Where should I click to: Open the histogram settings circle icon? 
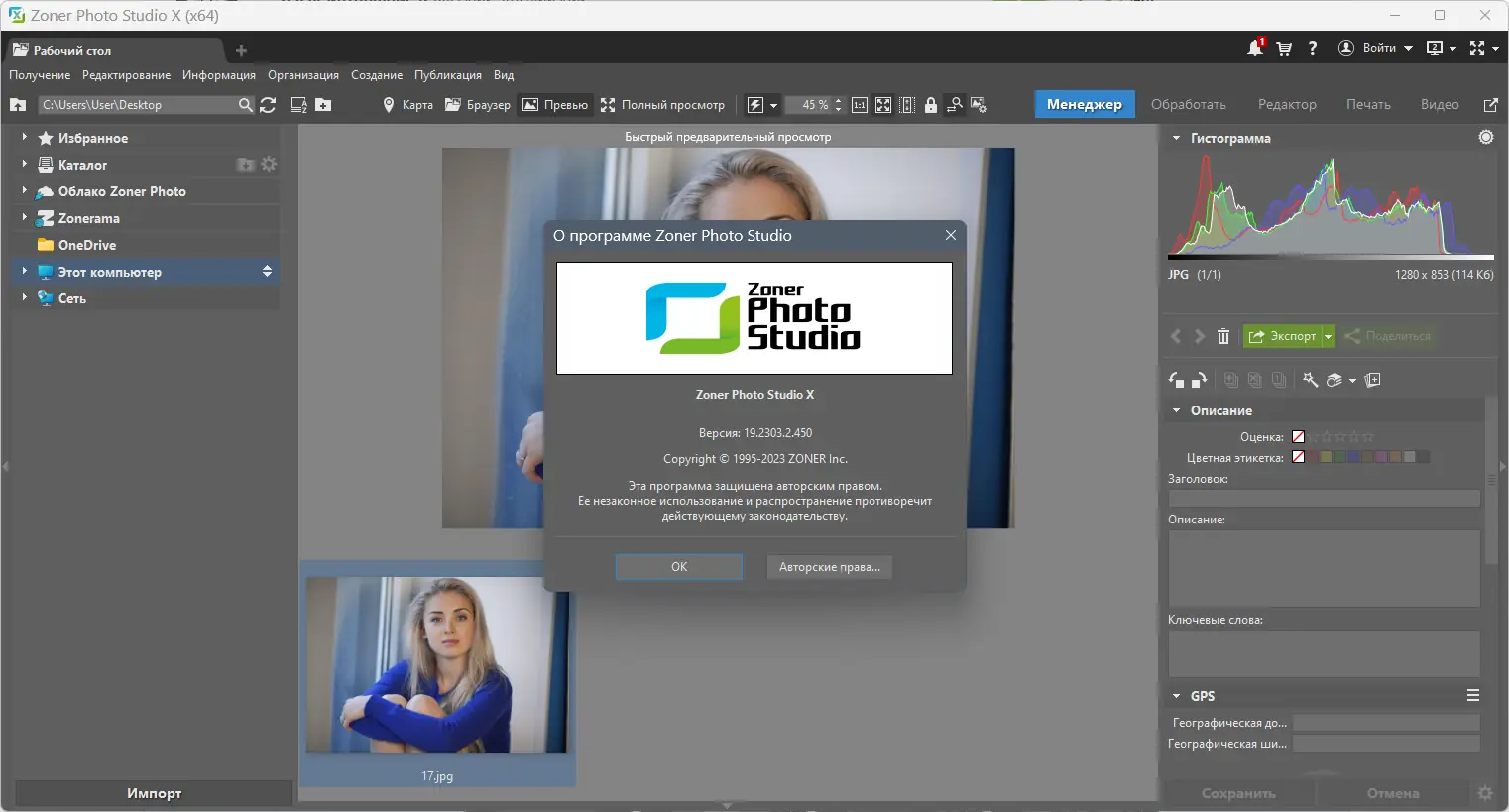1486,138
